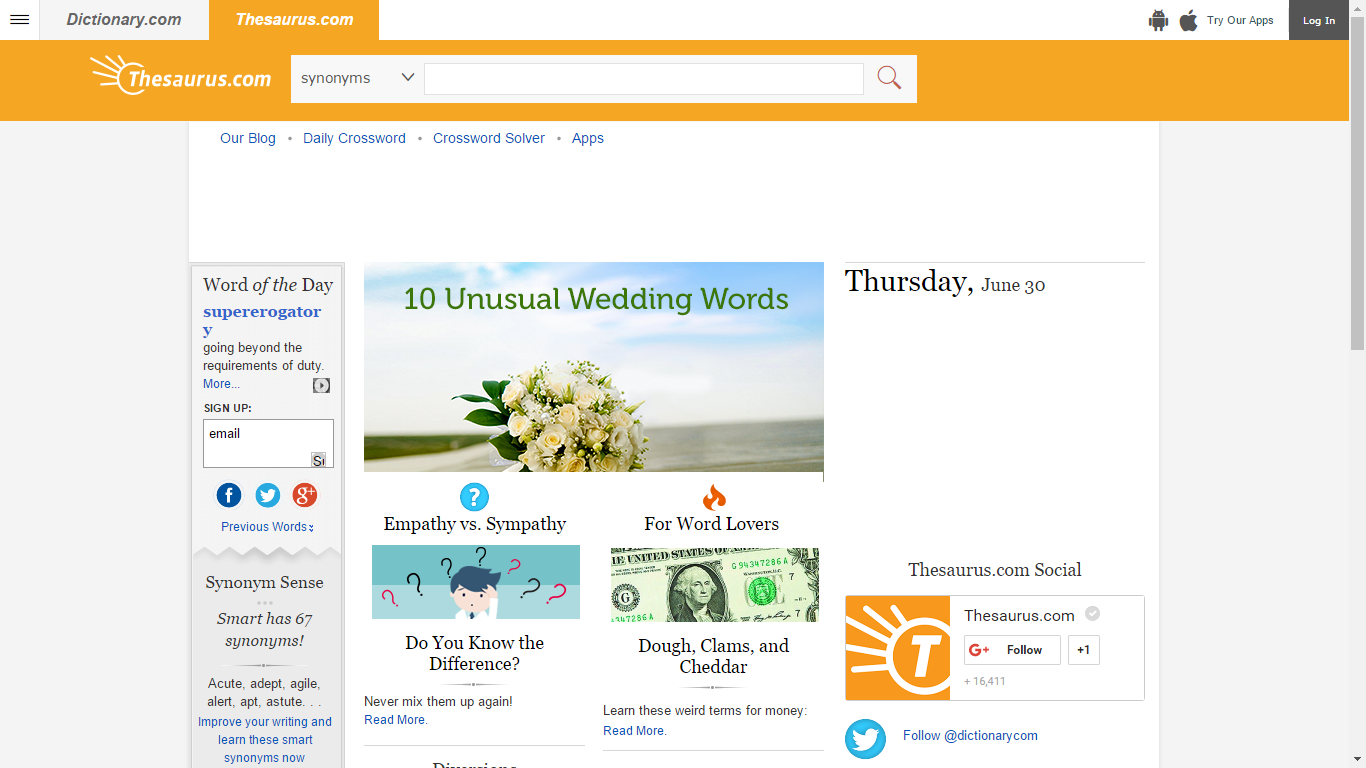Click the +1 button for Thesaurus.com
Image resolution: width=1366 pixels, height=768 pixels.
point(1083,649)
